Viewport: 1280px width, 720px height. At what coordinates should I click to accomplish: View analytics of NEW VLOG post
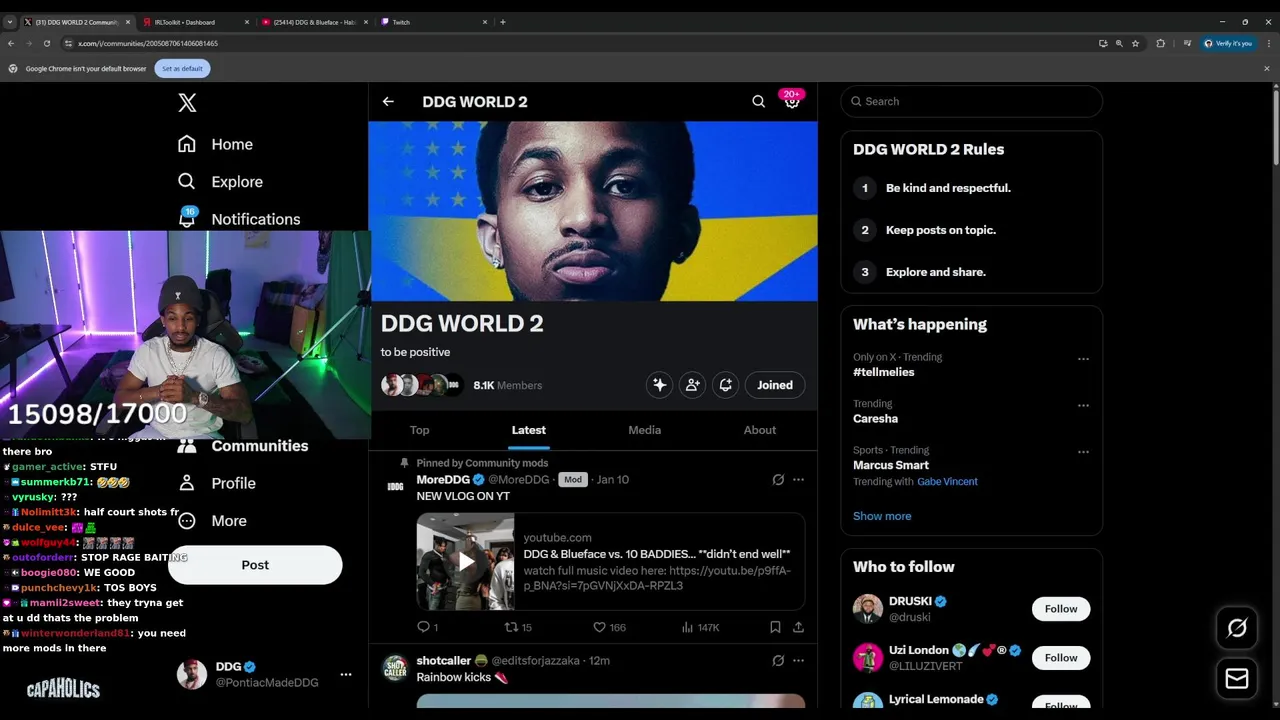tap(700, 627)
